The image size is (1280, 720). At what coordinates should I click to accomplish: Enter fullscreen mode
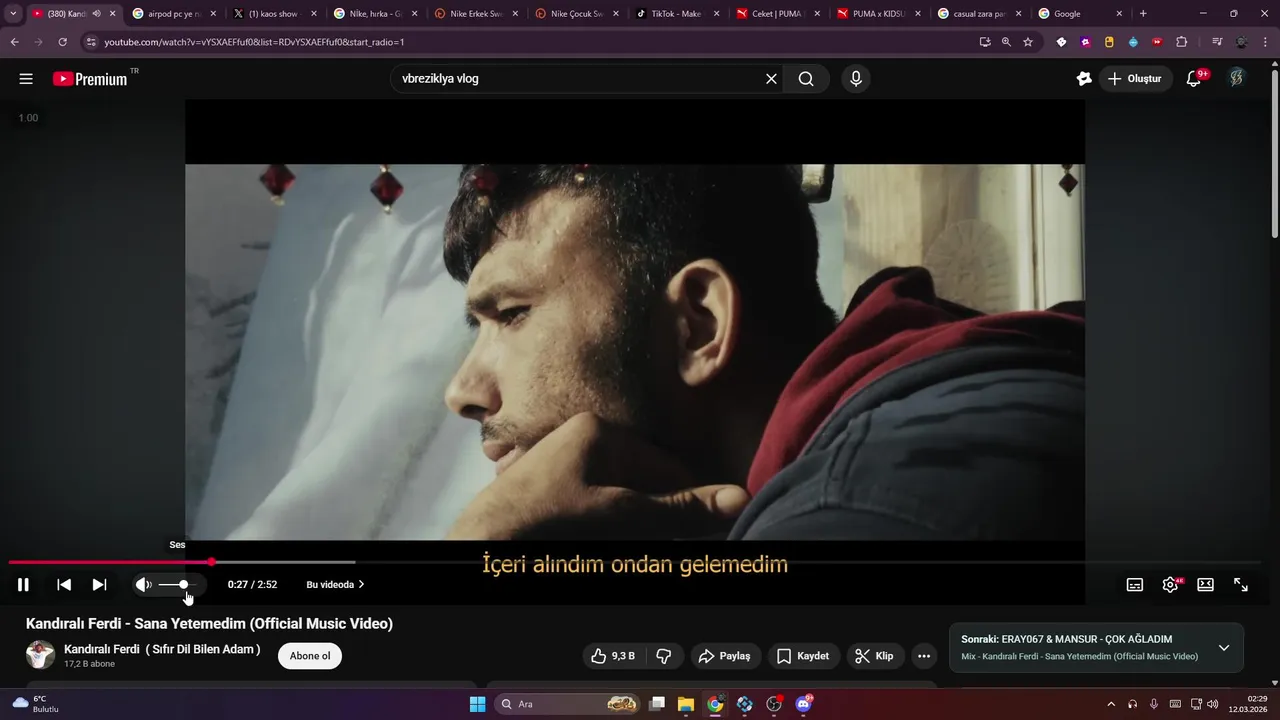tap(1241, 585)
